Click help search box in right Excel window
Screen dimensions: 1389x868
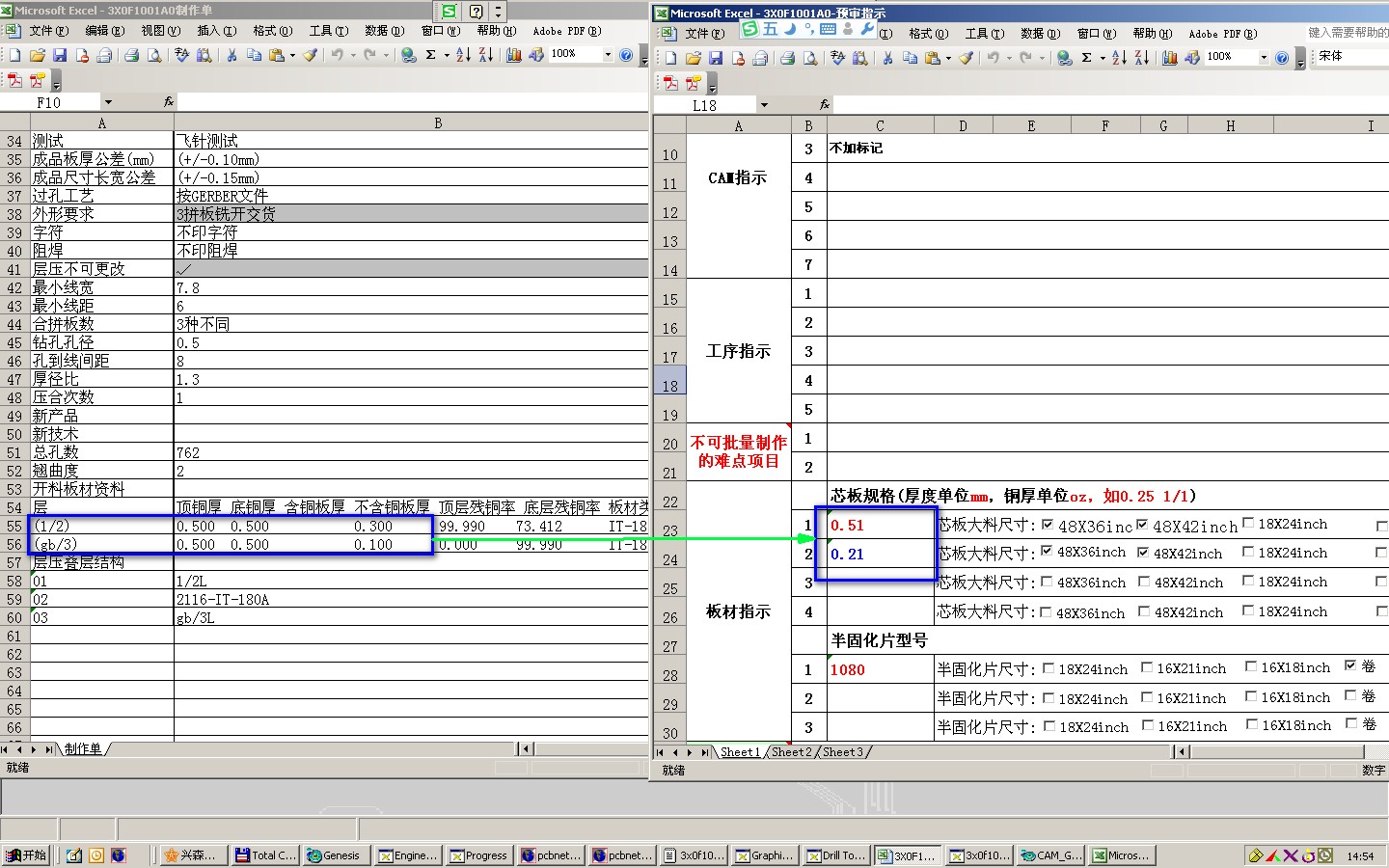(x=1348, y=32)
